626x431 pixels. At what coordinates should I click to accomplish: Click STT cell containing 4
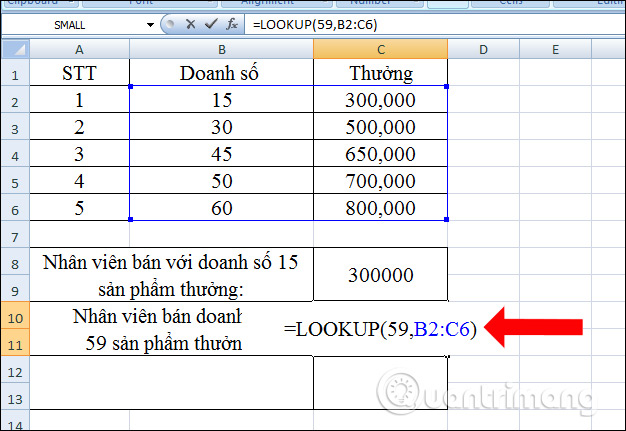click(79, 180)
